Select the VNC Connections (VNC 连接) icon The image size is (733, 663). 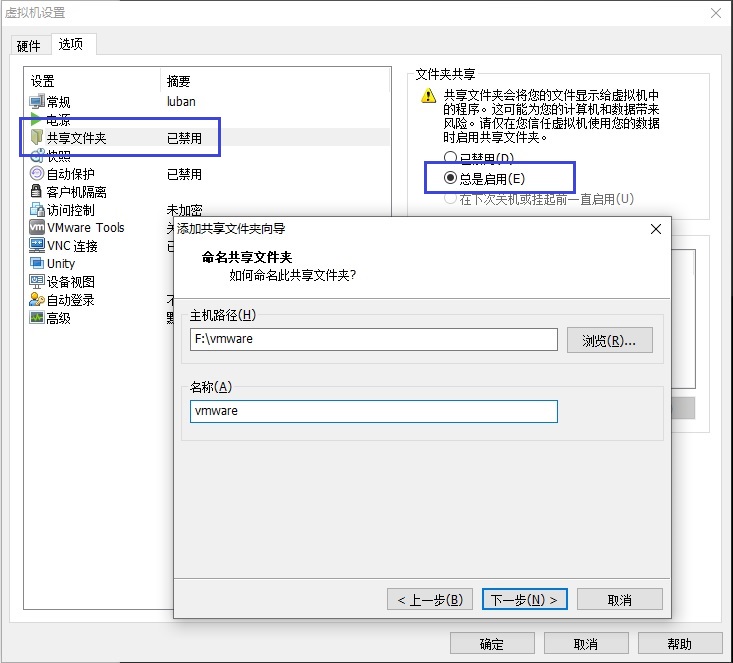click(x=37, y=246)
